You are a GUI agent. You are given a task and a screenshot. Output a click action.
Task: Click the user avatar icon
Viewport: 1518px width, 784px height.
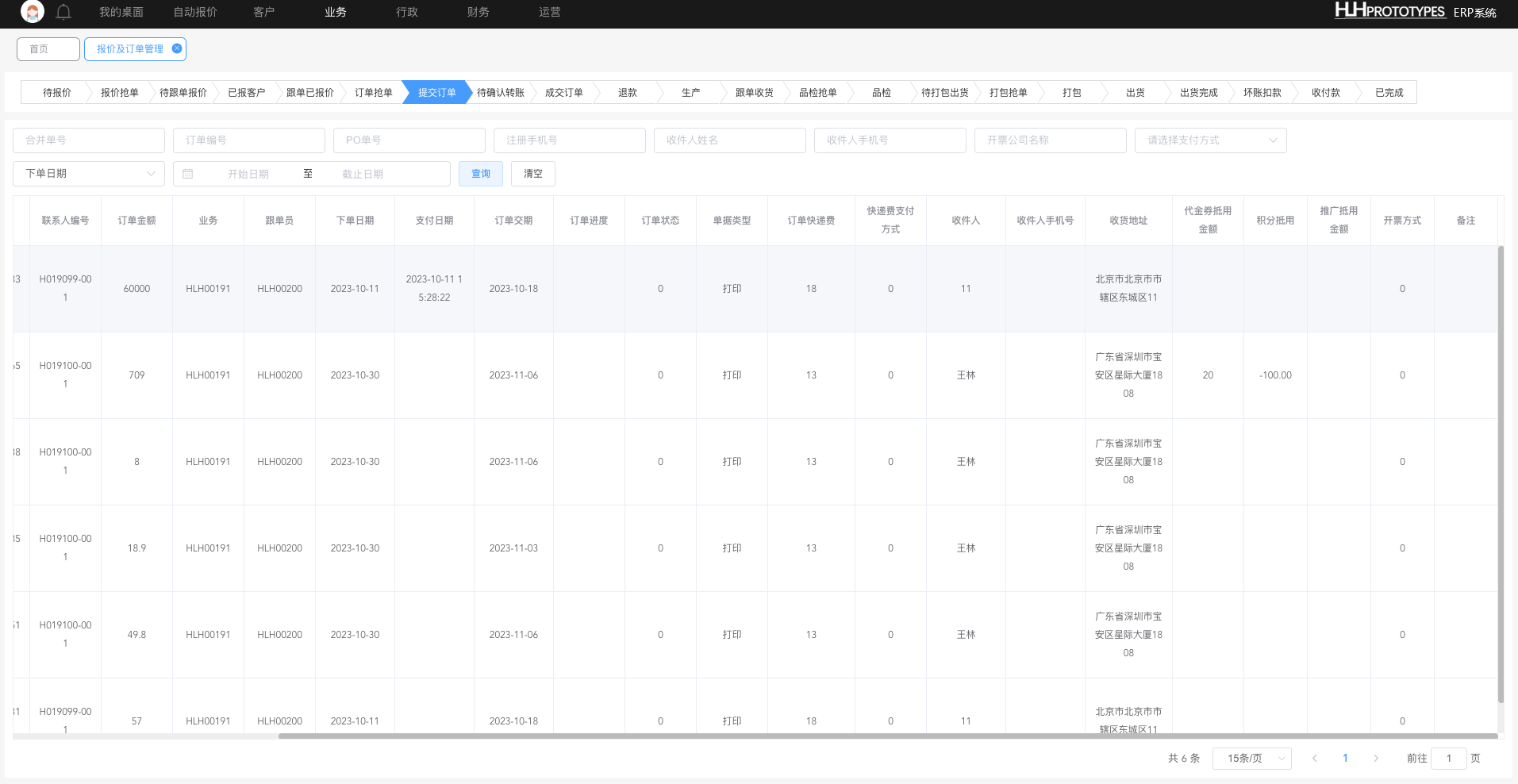33,12
